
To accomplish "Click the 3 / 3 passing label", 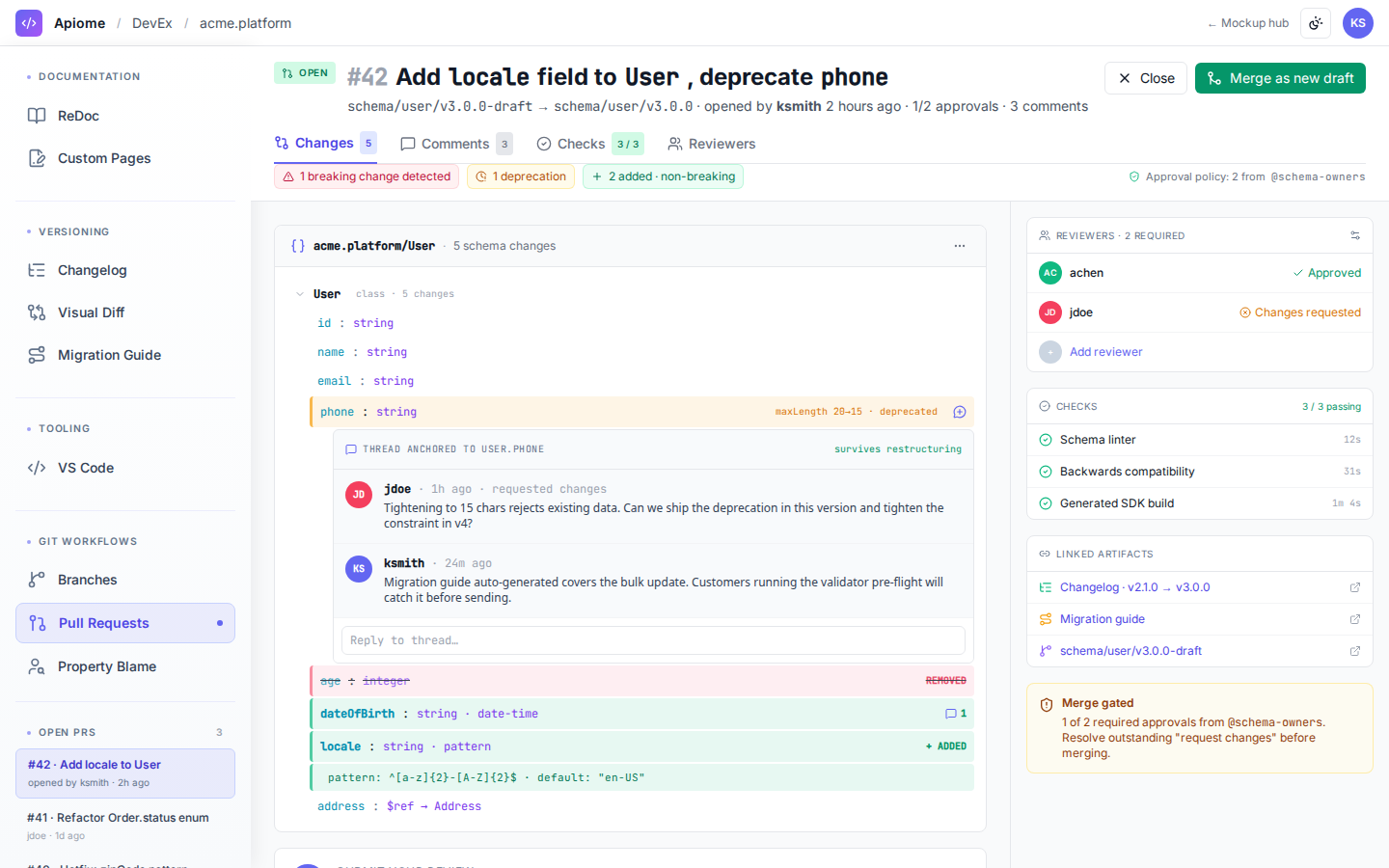I will 1332,407.
